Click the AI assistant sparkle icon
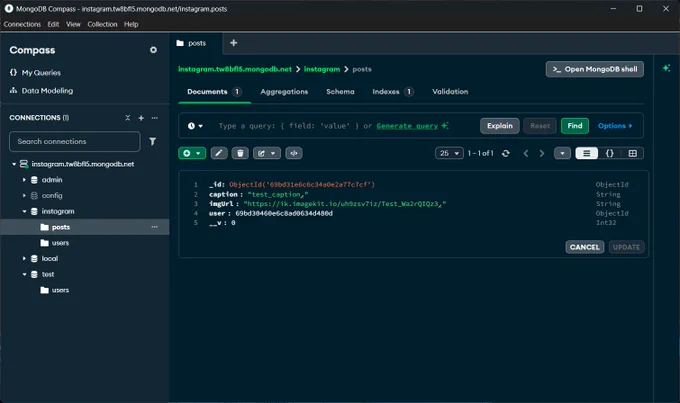Image resolution: width=680 pixels, height=403 pixels. click(667, 68)
